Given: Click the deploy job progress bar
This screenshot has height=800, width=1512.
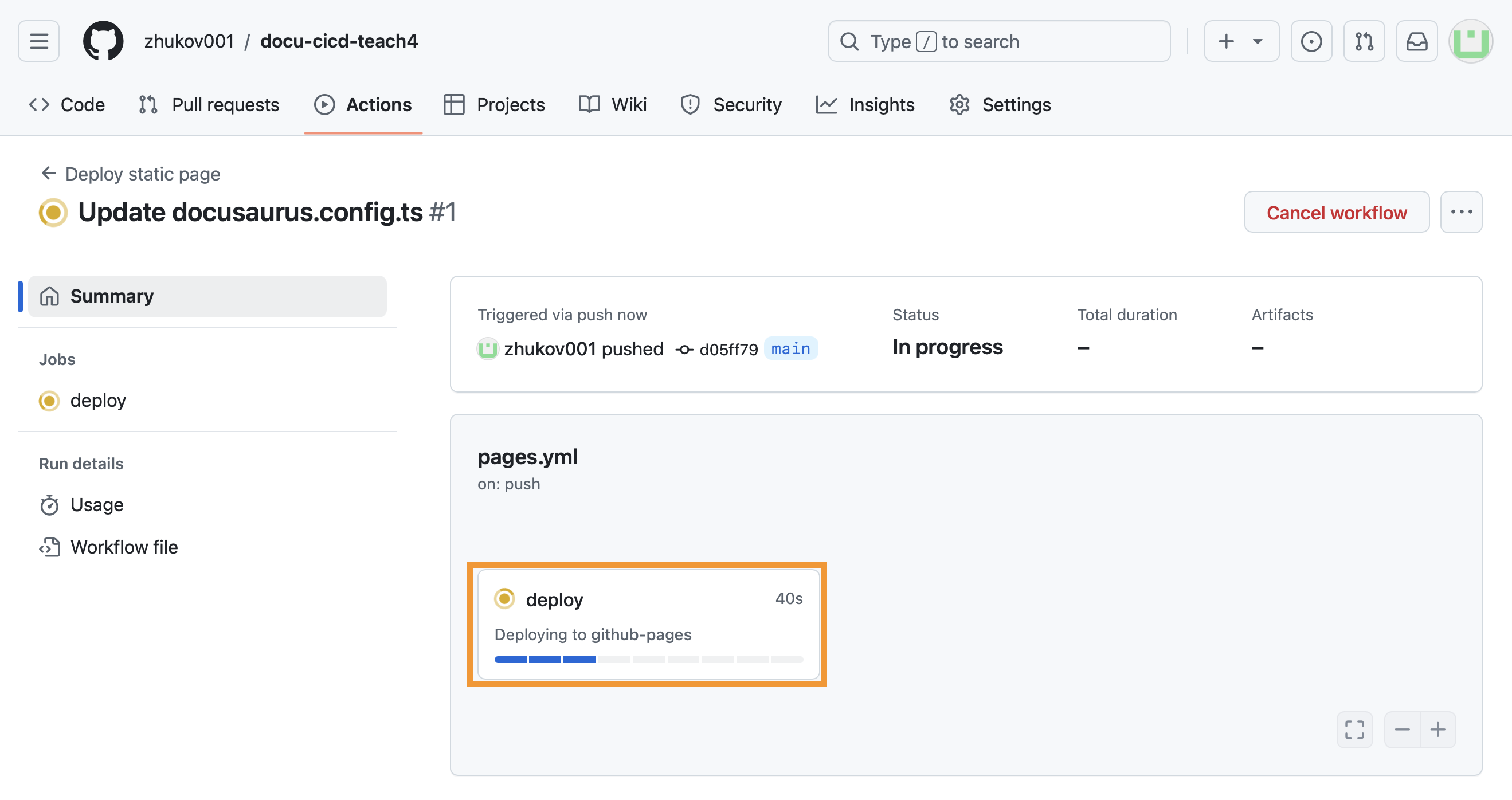Looking at the screenshot, I should click(648, 660).
